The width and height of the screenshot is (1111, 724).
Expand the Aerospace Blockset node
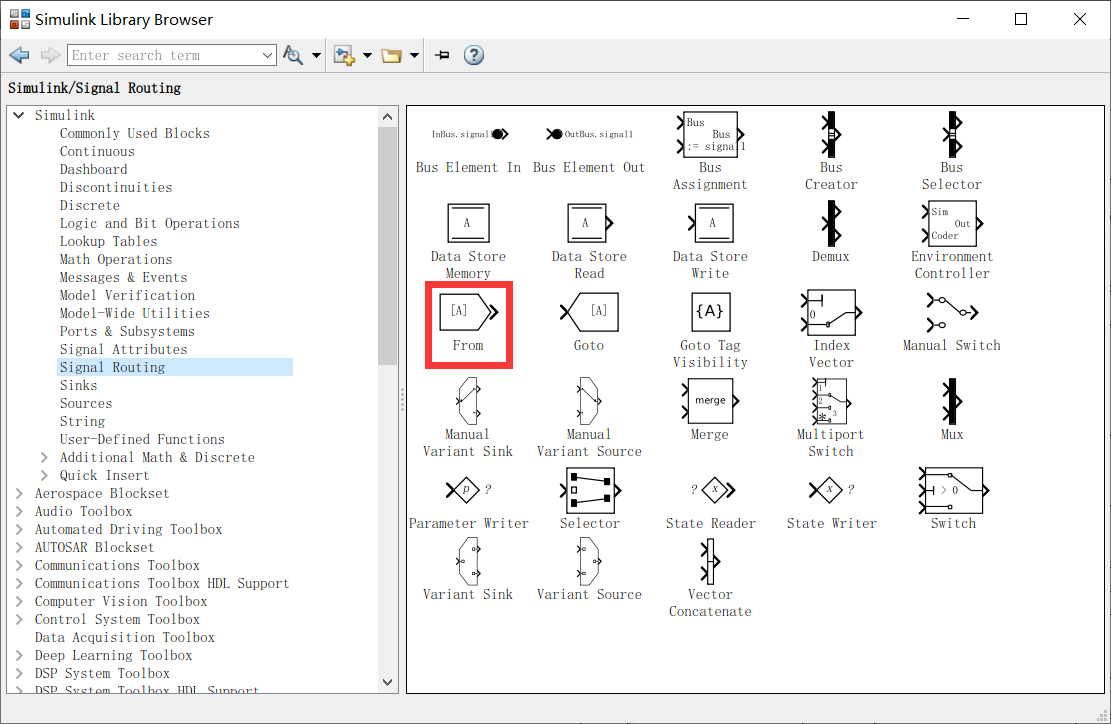[x=19, y=493]
